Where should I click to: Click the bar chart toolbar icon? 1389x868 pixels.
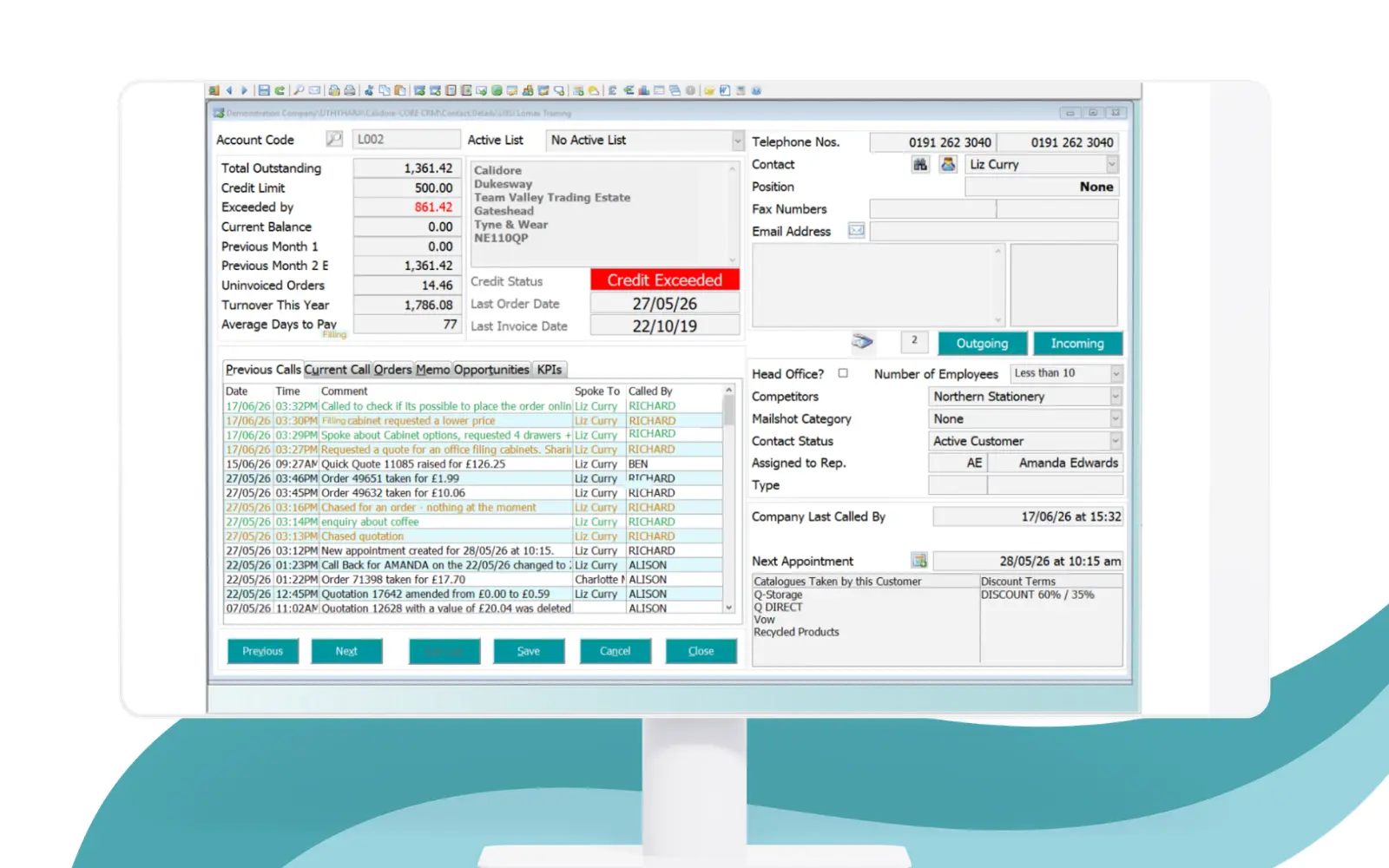point(643,90)
